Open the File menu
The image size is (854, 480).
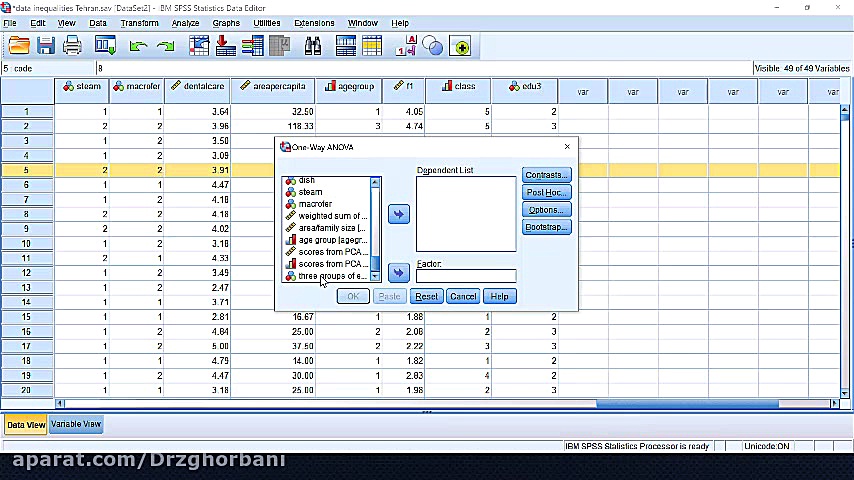click(x=10, y=23)
